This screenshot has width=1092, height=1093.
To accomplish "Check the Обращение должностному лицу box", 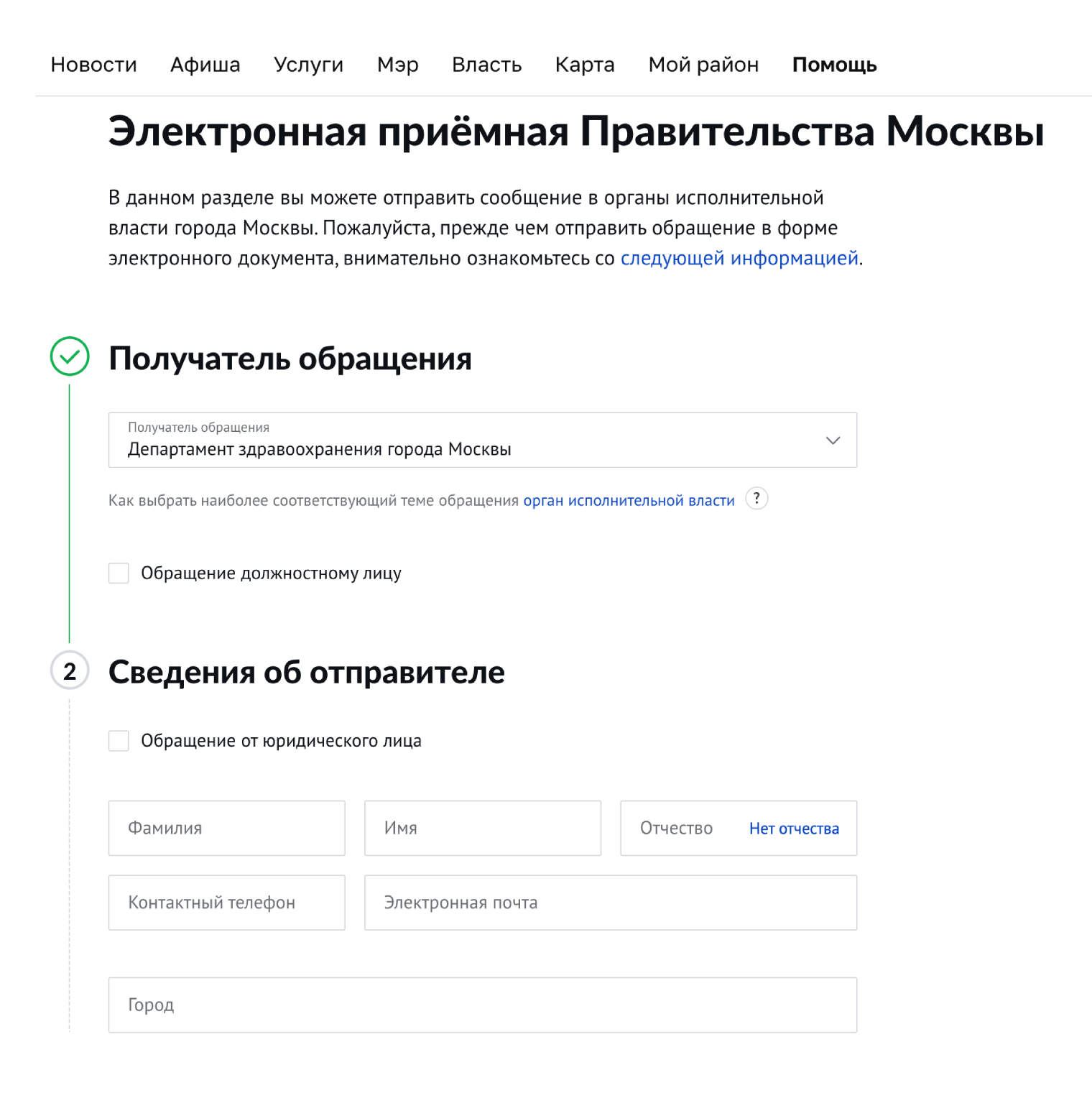I will [119, 573].
